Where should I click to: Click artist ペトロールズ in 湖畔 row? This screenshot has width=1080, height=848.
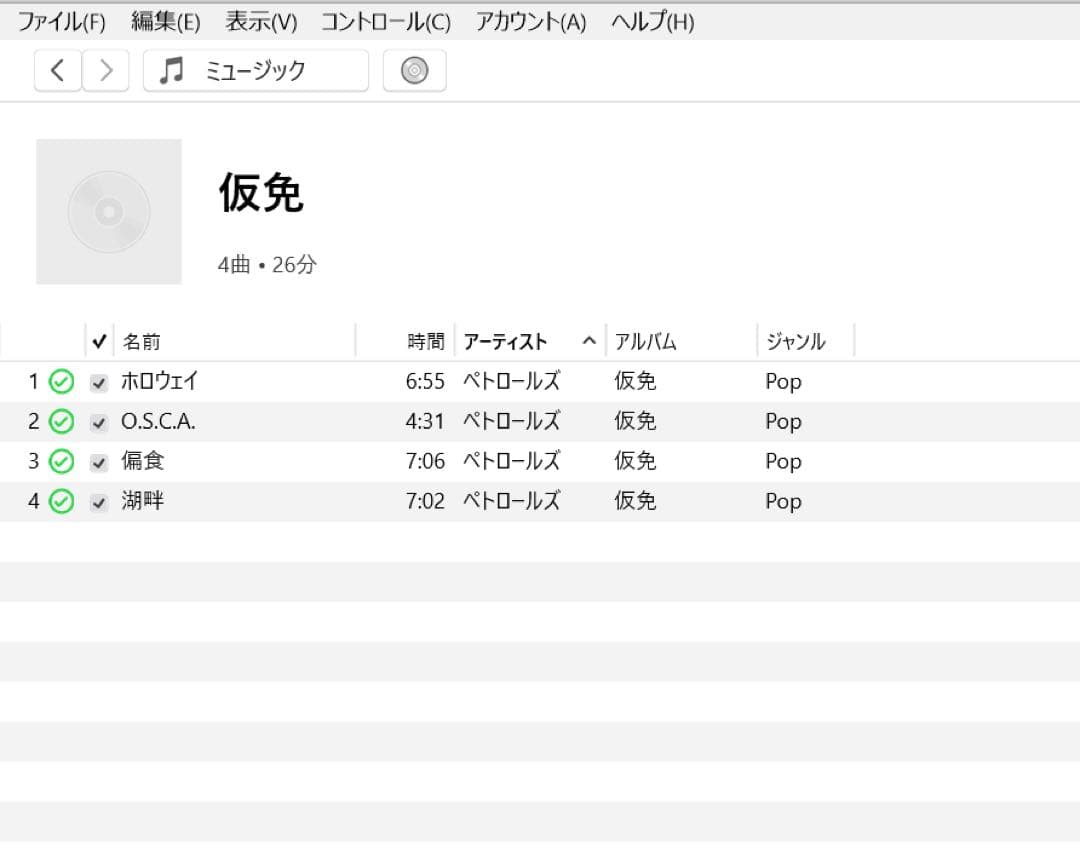click(512, 501)
